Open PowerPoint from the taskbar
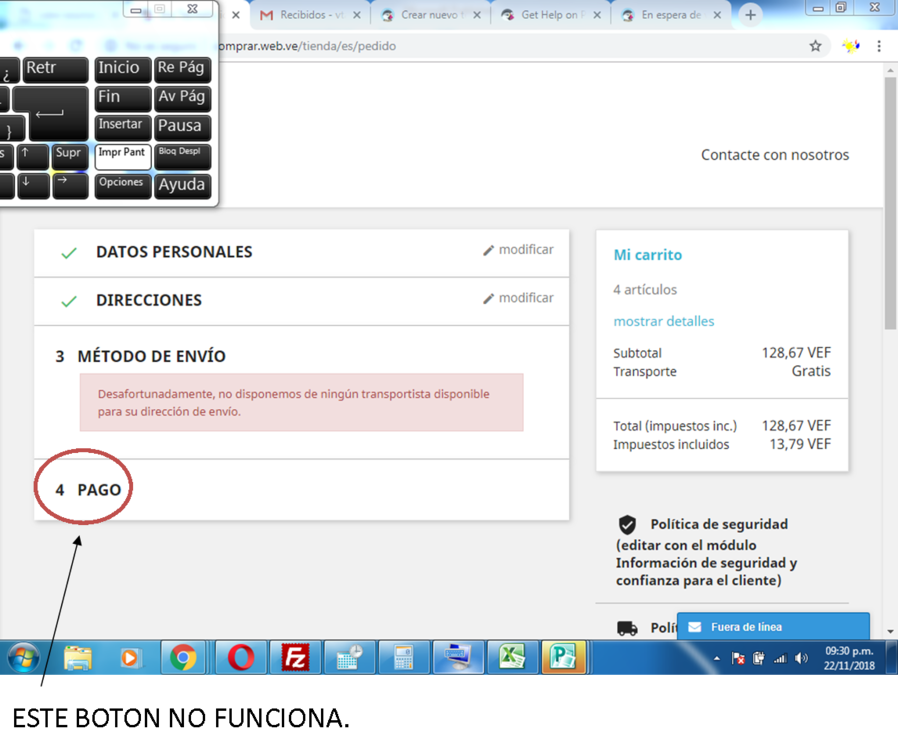The image size is (898, 750). [x=563, y=658]
